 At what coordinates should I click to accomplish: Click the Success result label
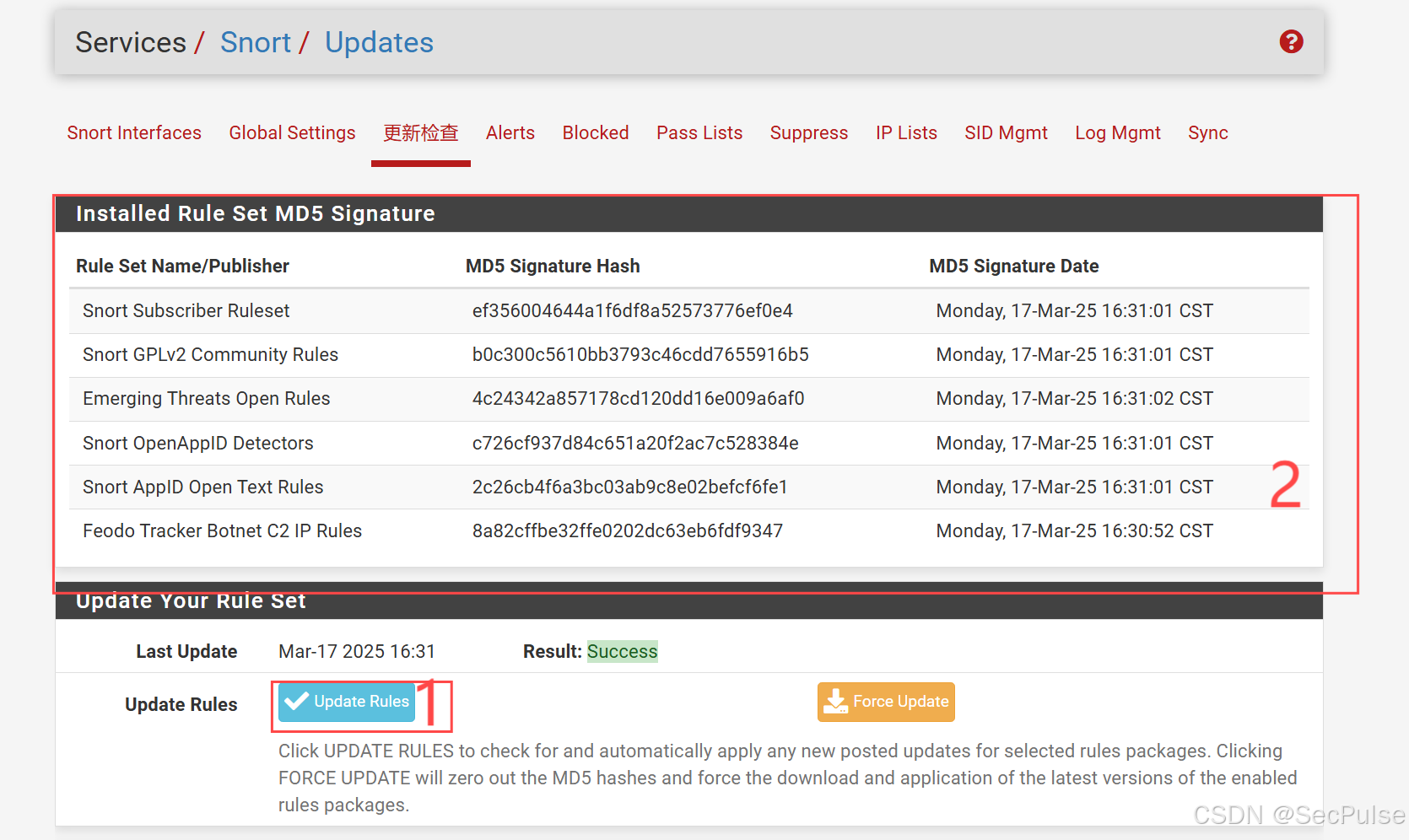622,652
